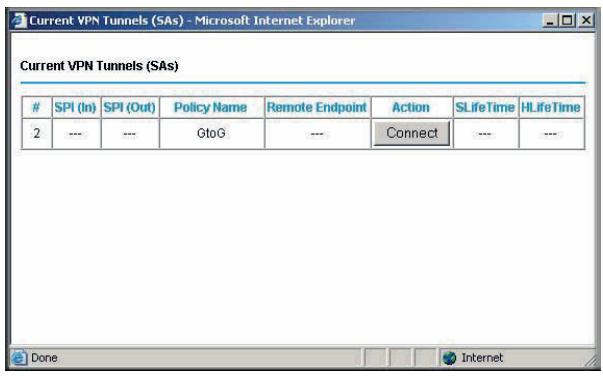Image resolution: width=603 pixels, height=376 pixels.
Task: Click the # column header
Action: pos(36,107)
